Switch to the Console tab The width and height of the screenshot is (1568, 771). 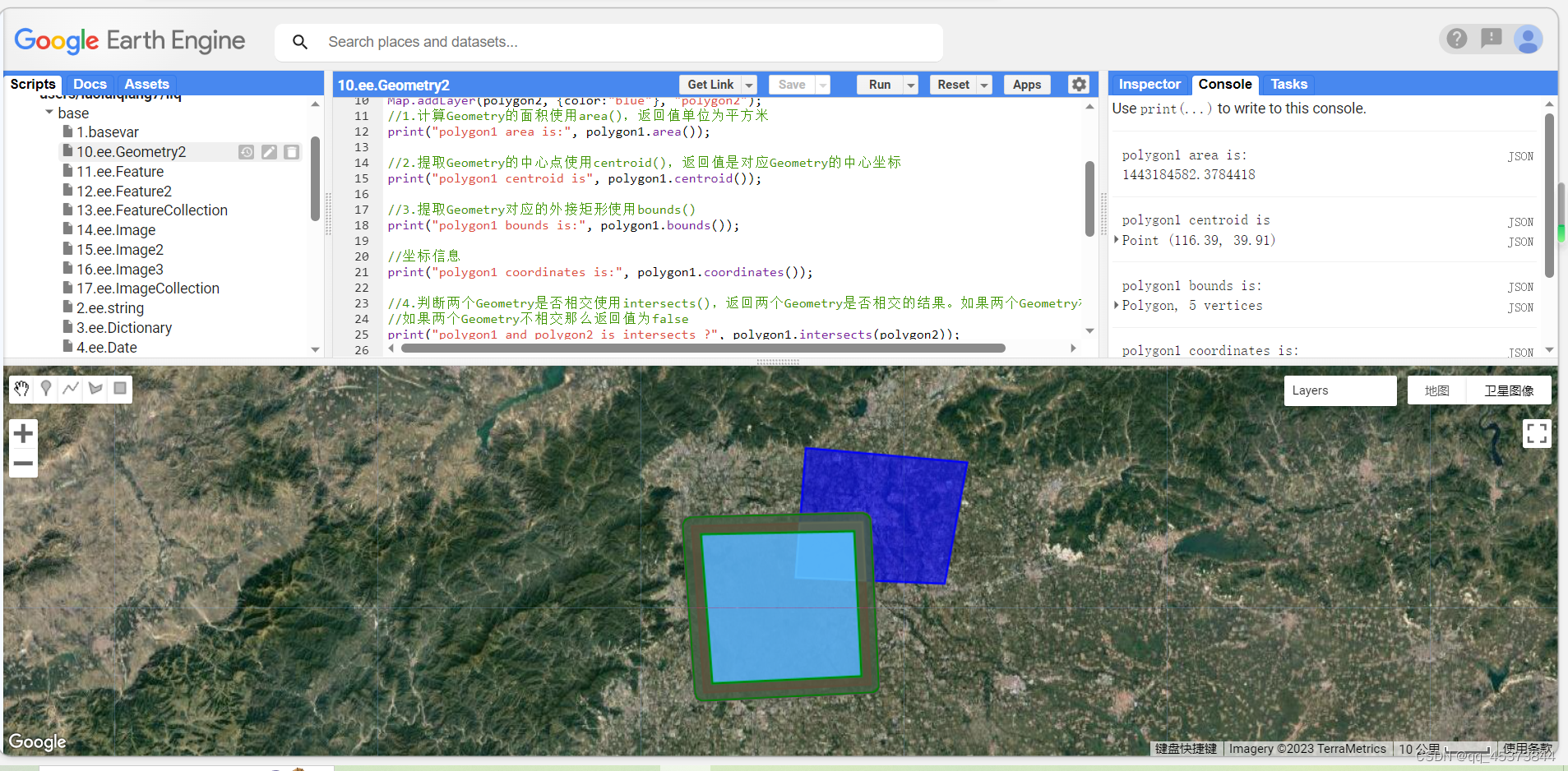(x=1225, y=84)
